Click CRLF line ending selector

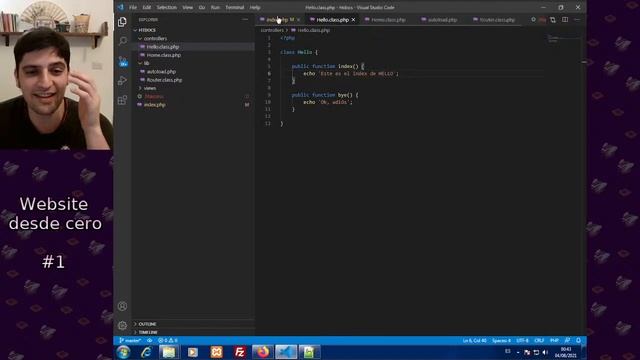[x=539, y=340]
